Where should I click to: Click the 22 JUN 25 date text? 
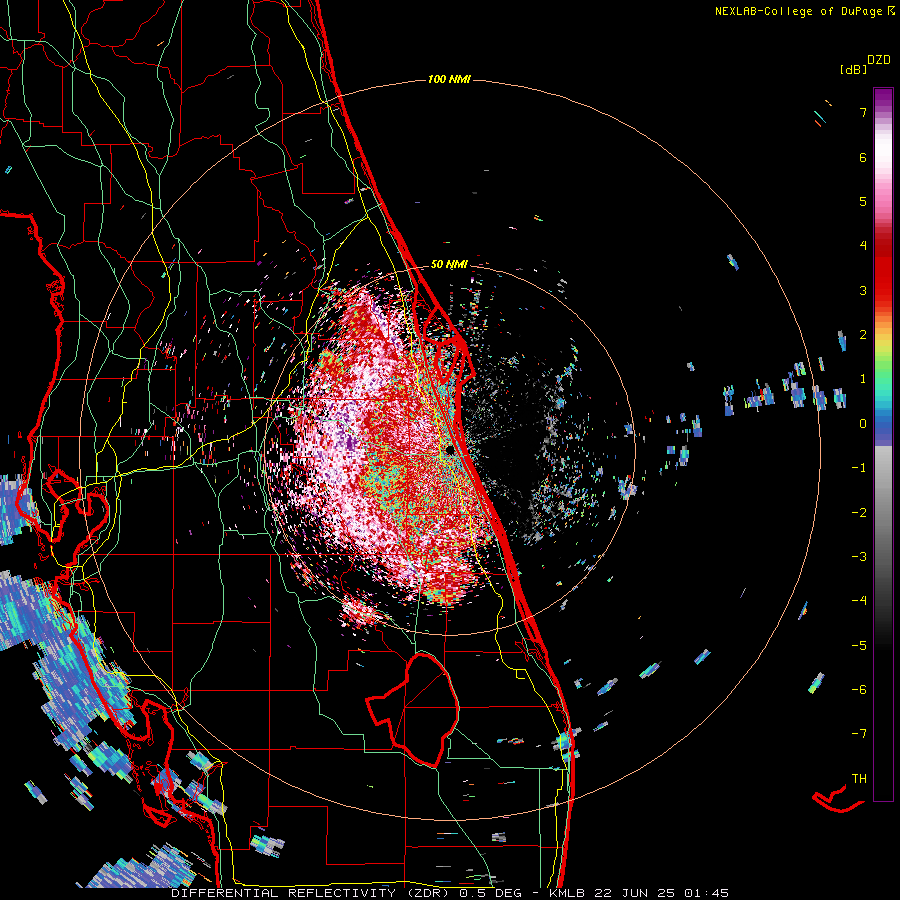pos(636,893)
